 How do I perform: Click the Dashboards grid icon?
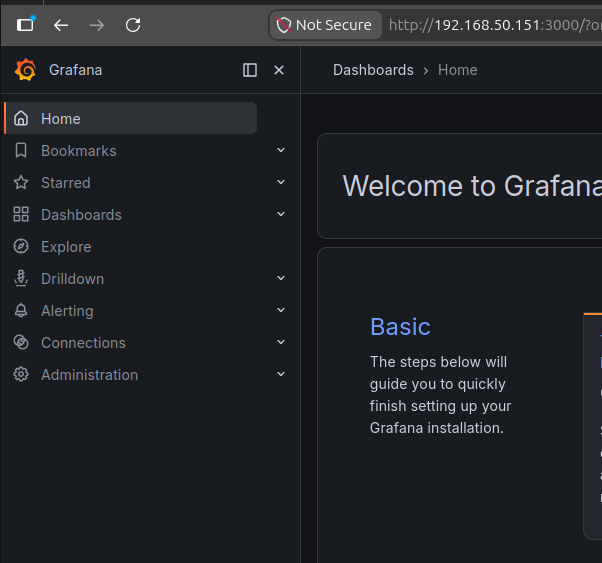(x=21, y=214)
